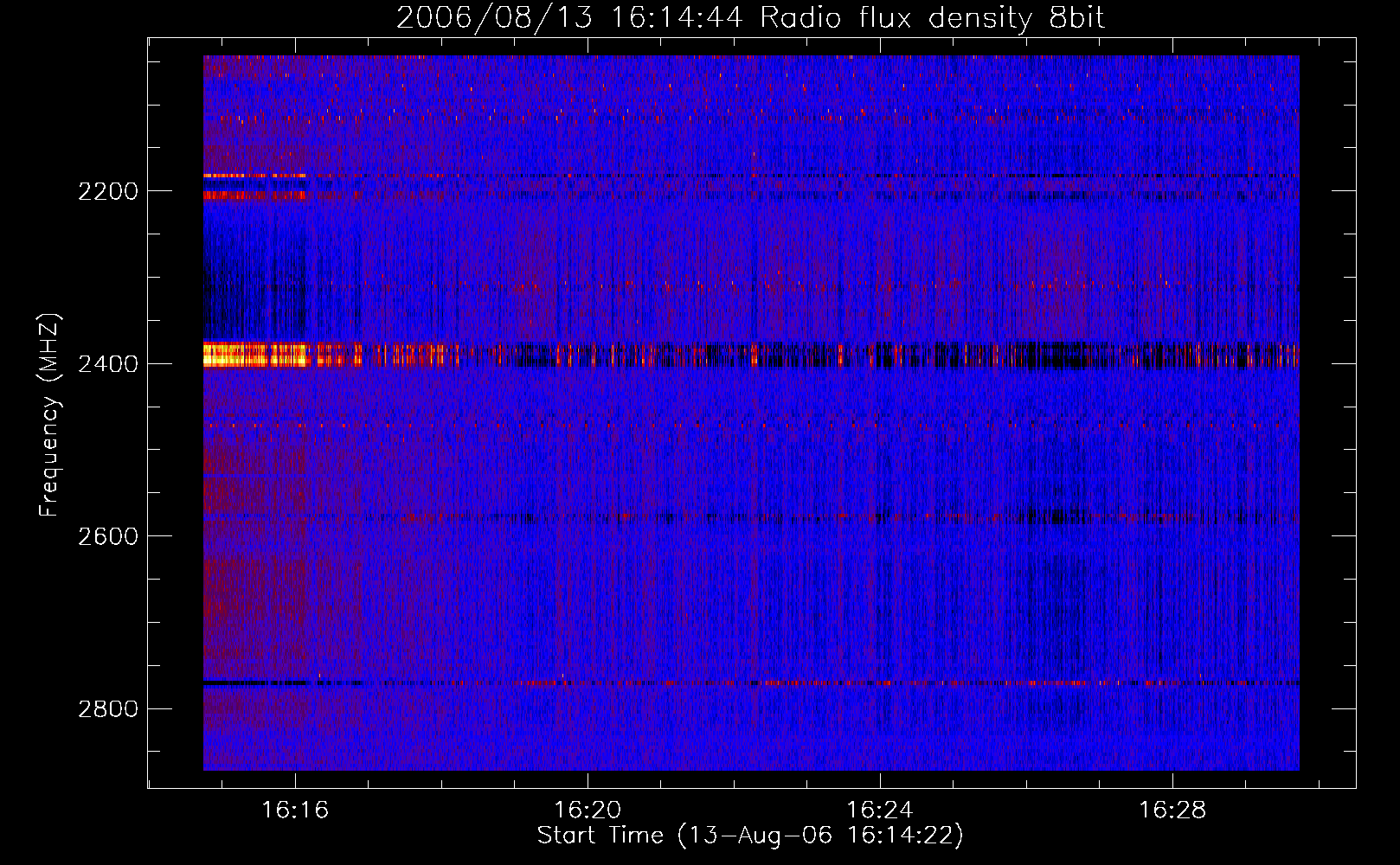This screenshot has height=865, width=1400.
Task: Click the 16:16 time tick label
Action: (x=295, y=811)
